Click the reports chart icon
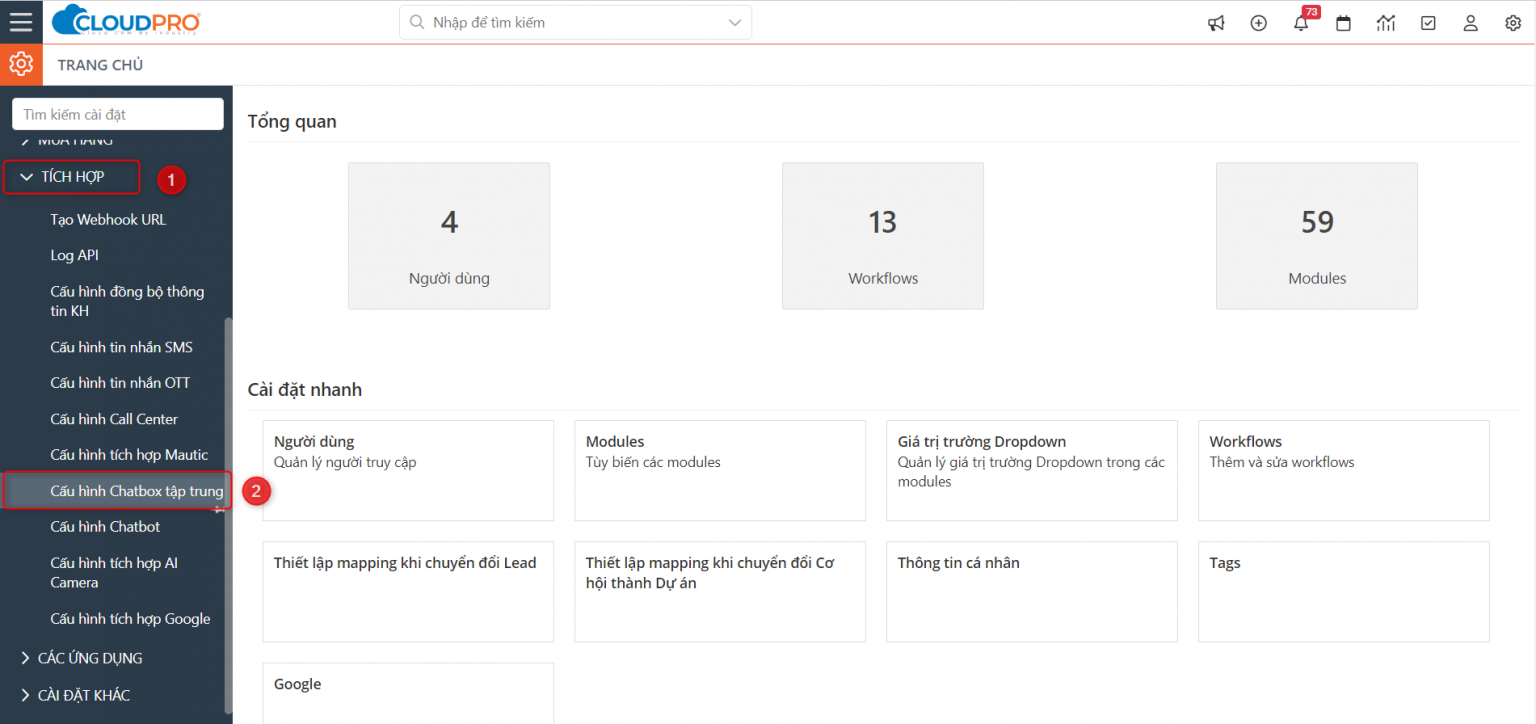This screenshot has height=724, width=1536. point(1386,23)
